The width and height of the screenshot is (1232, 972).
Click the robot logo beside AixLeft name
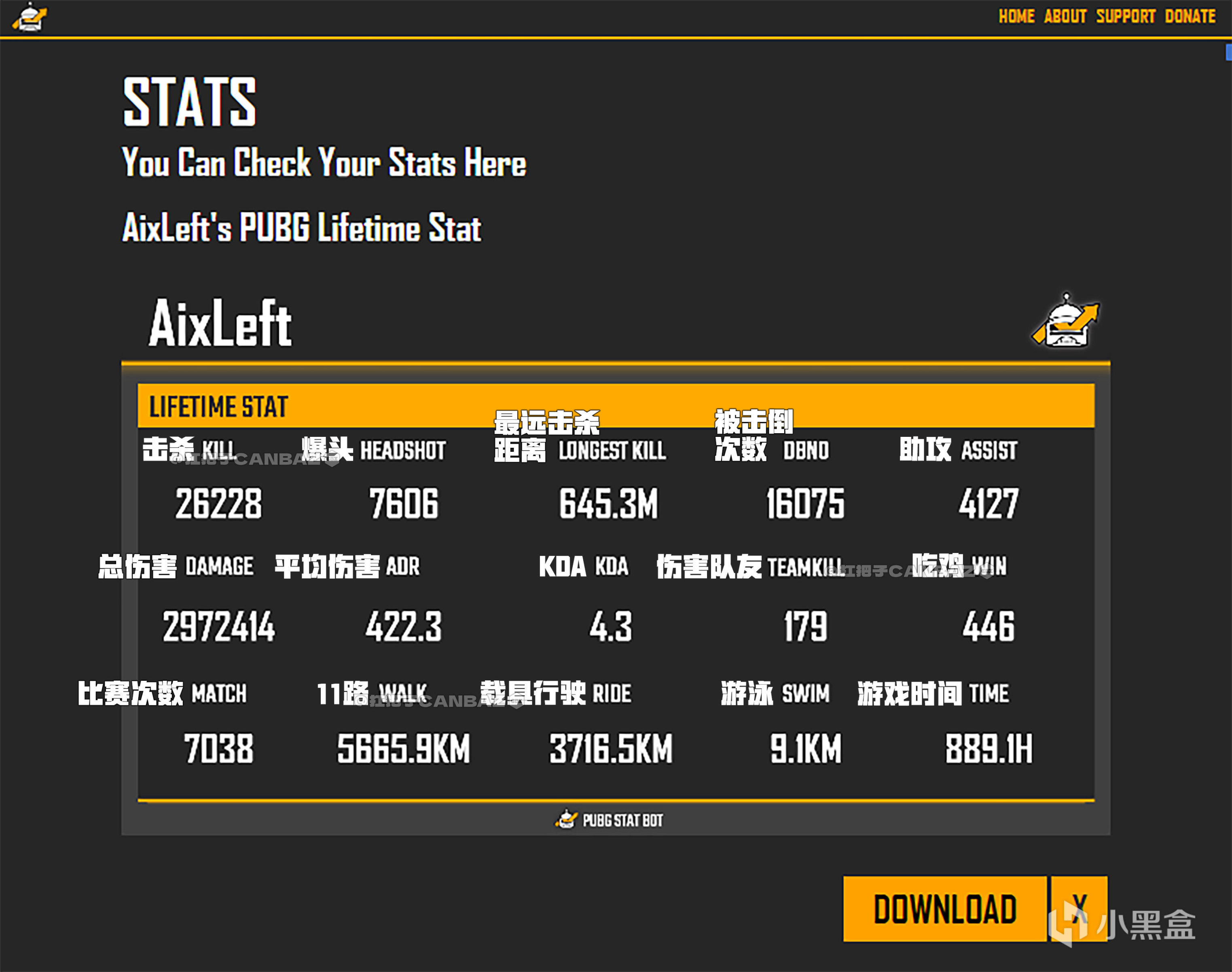click(1065, 320)
